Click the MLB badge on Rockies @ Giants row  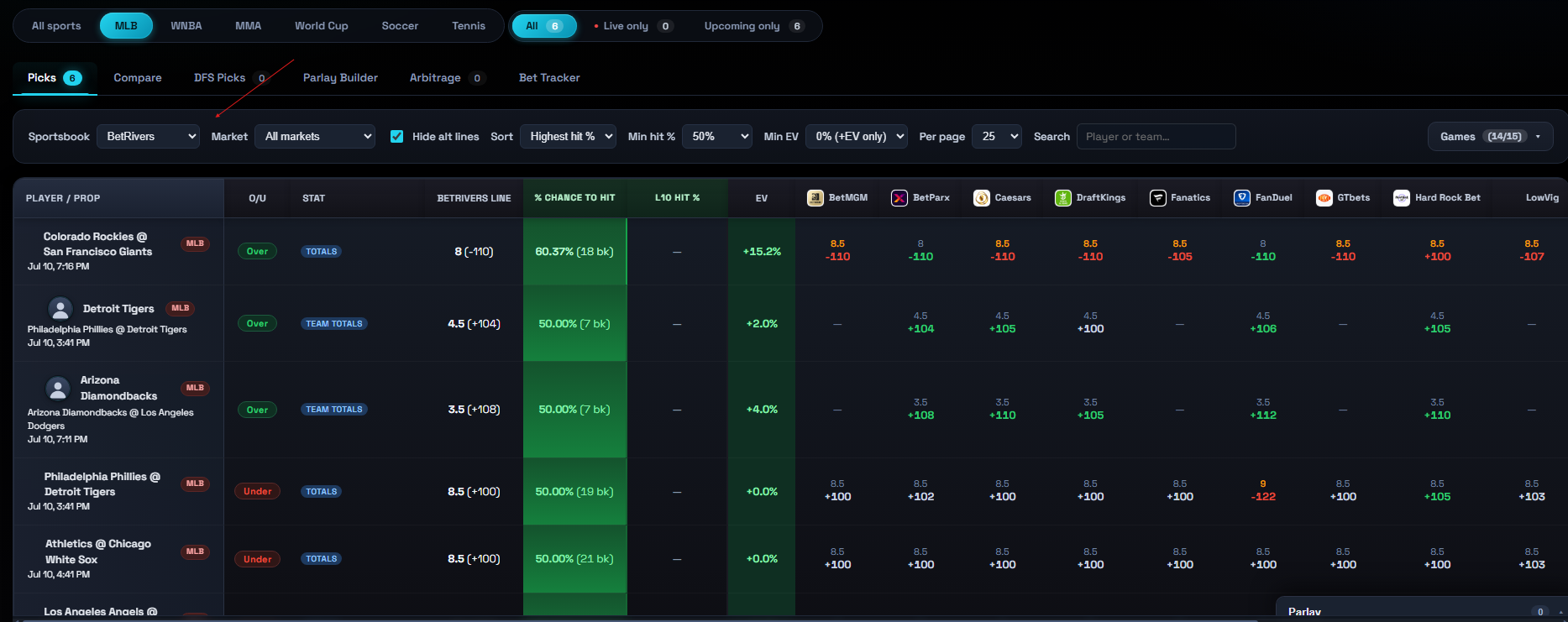195,243
